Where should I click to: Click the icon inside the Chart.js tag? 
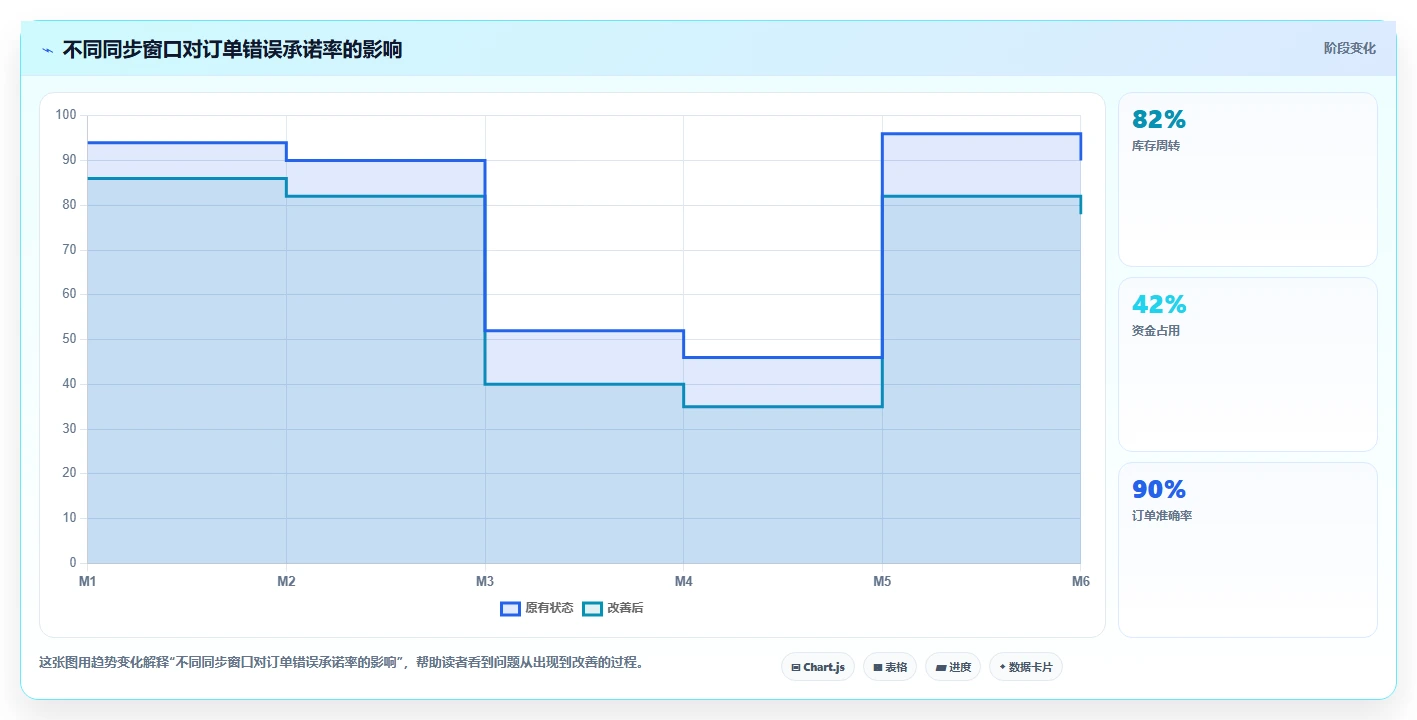coord(795,667)
